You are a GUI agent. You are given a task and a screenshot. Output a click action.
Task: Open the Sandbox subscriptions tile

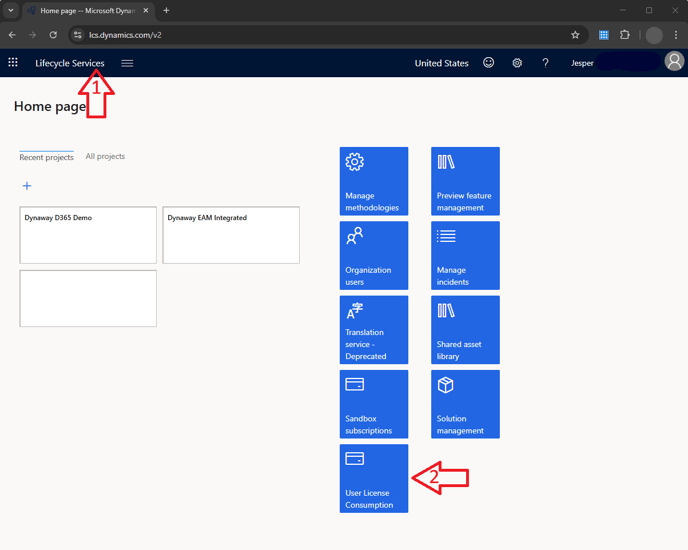[x=374, y=404]
